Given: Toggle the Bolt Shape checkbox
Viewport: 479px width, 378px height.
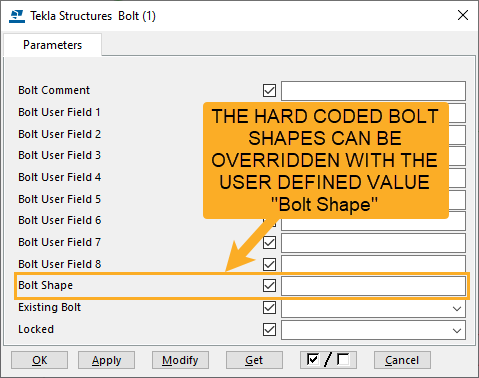Looking at the screenshot, I should tap(269, 286).
